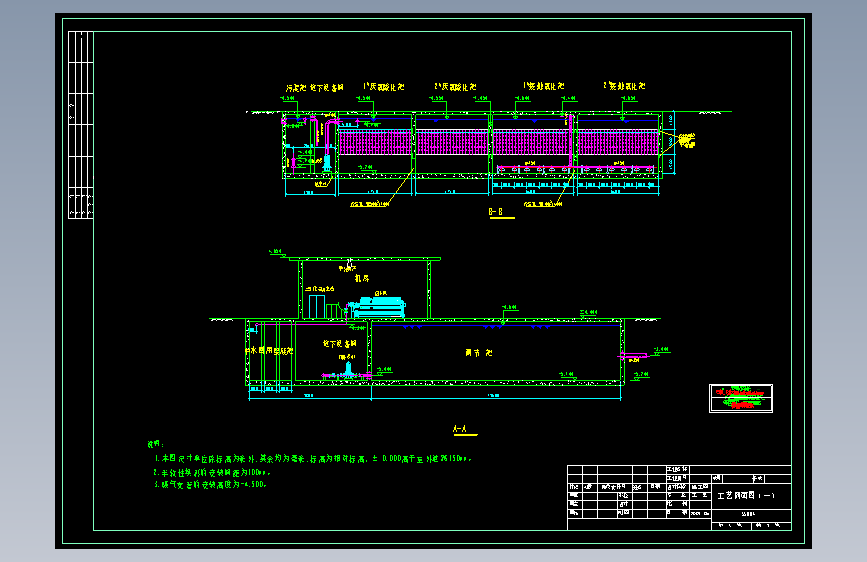The height and width of the screenshot is (562, 867).
Task: Click the magenta outlet pipe on 调节池 right wall
Action: pos(633,356)
